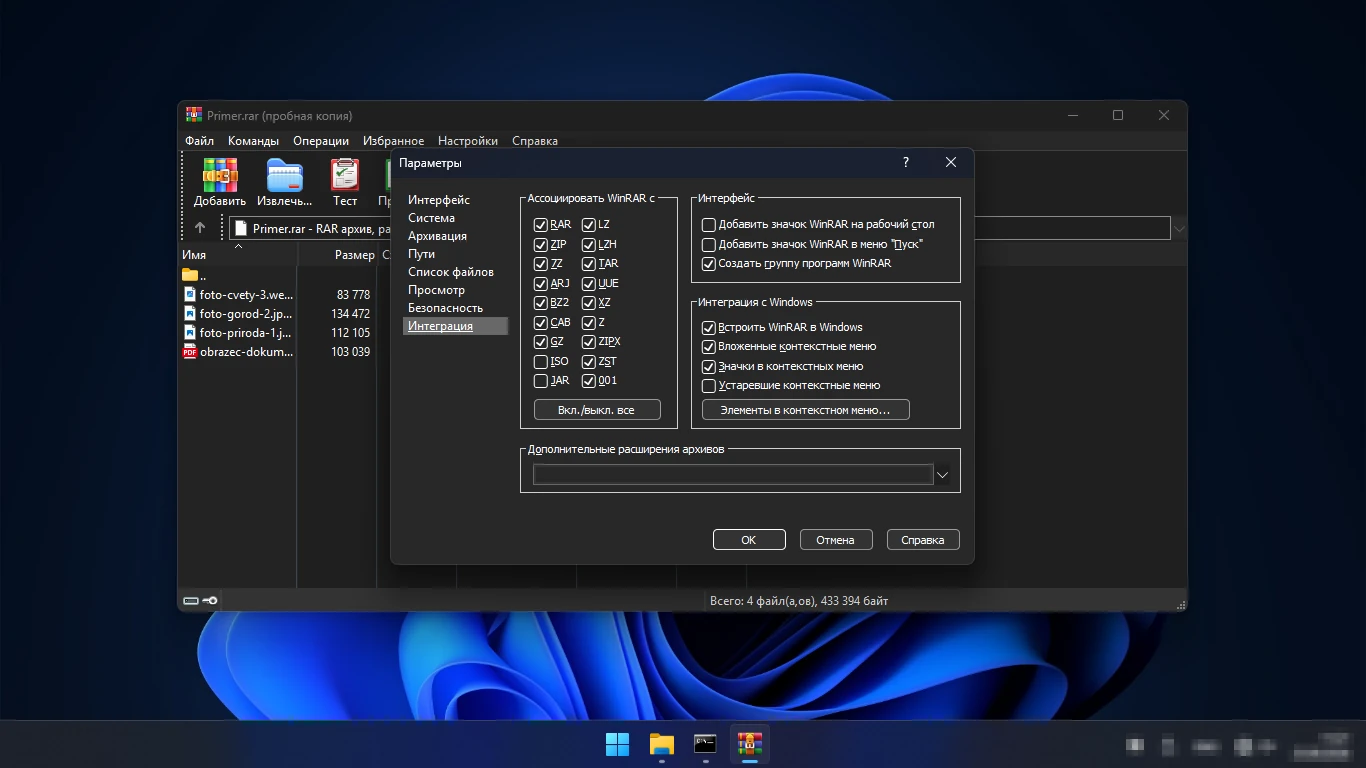Click the file size value 103 039
Image resolution: width=1366 pixels, height=768 pixels.
(350, 352)
